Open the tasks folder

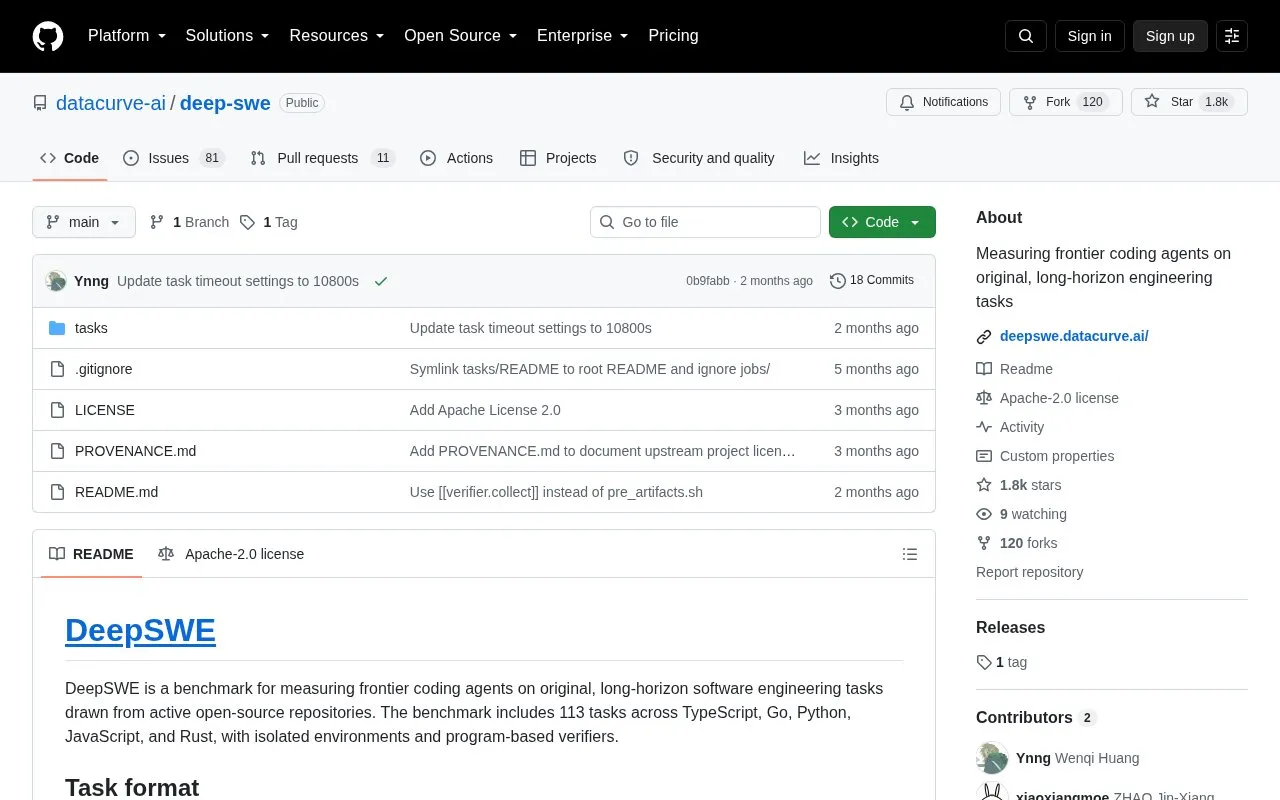[91, 328]
